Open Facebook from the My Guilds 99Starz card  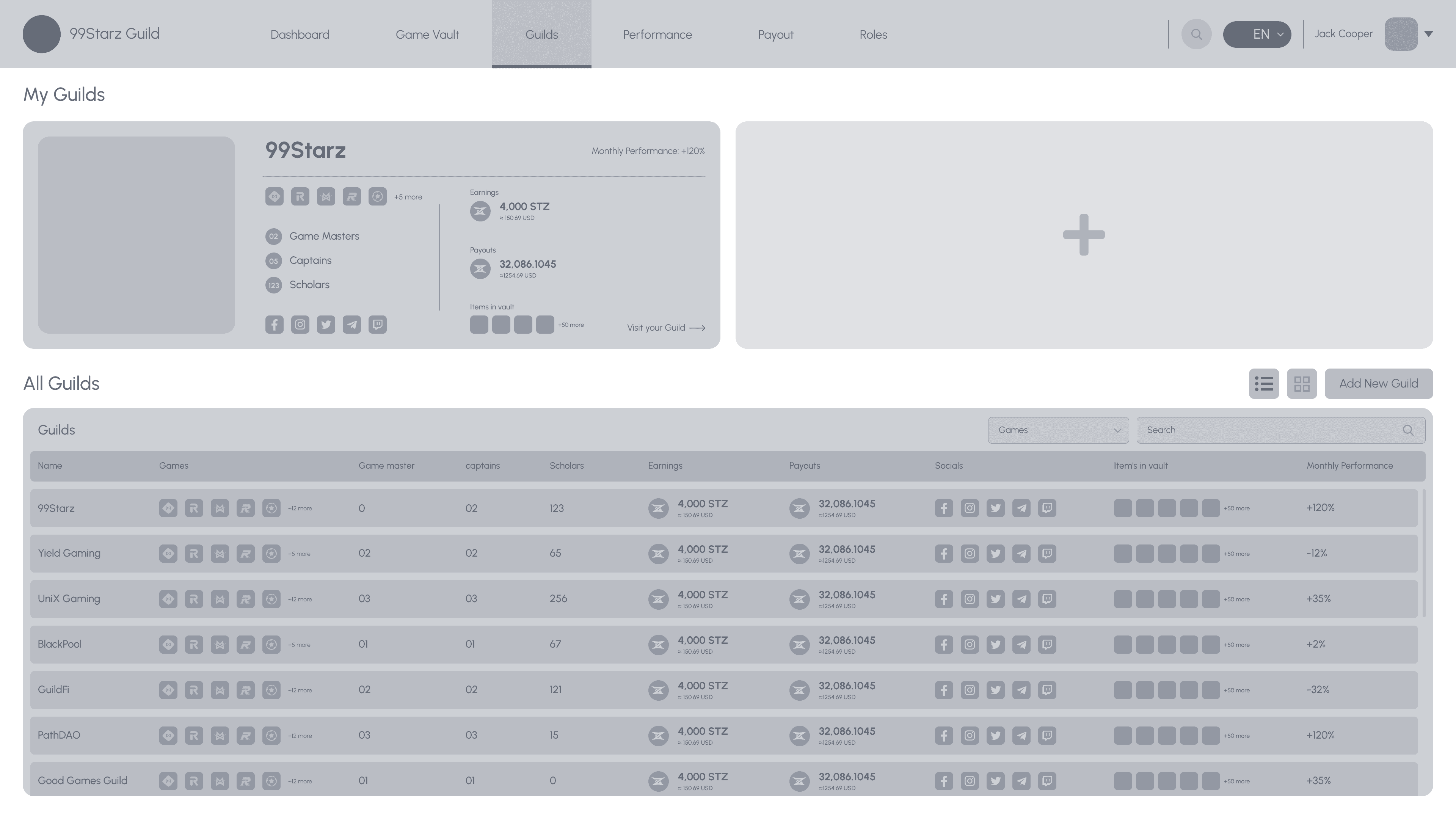click(x=274, y=325)
